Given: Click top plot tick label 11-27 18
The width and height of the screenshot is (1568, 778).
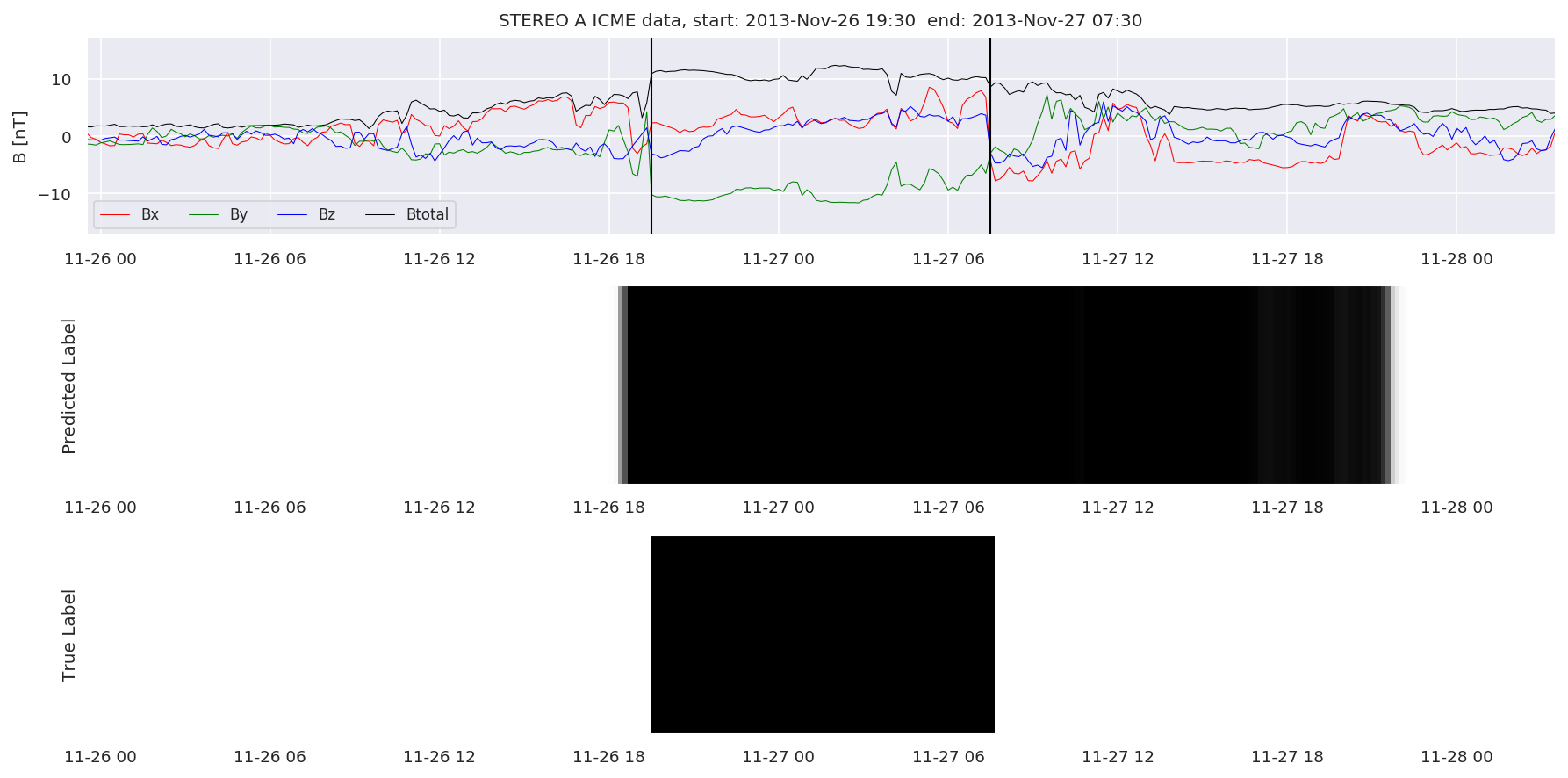Looking at the screenshot, I should 1287,259.
